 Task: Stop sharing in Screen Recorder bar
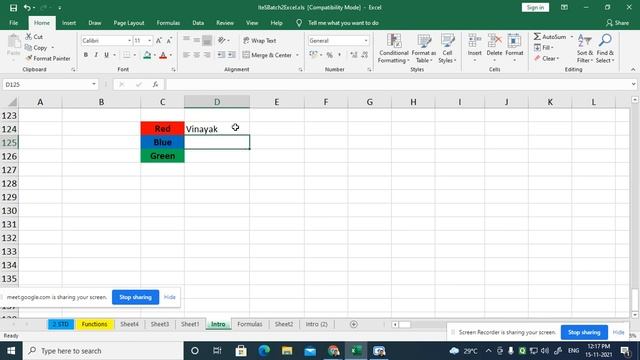pyautogui.click(x=584, y=332)
